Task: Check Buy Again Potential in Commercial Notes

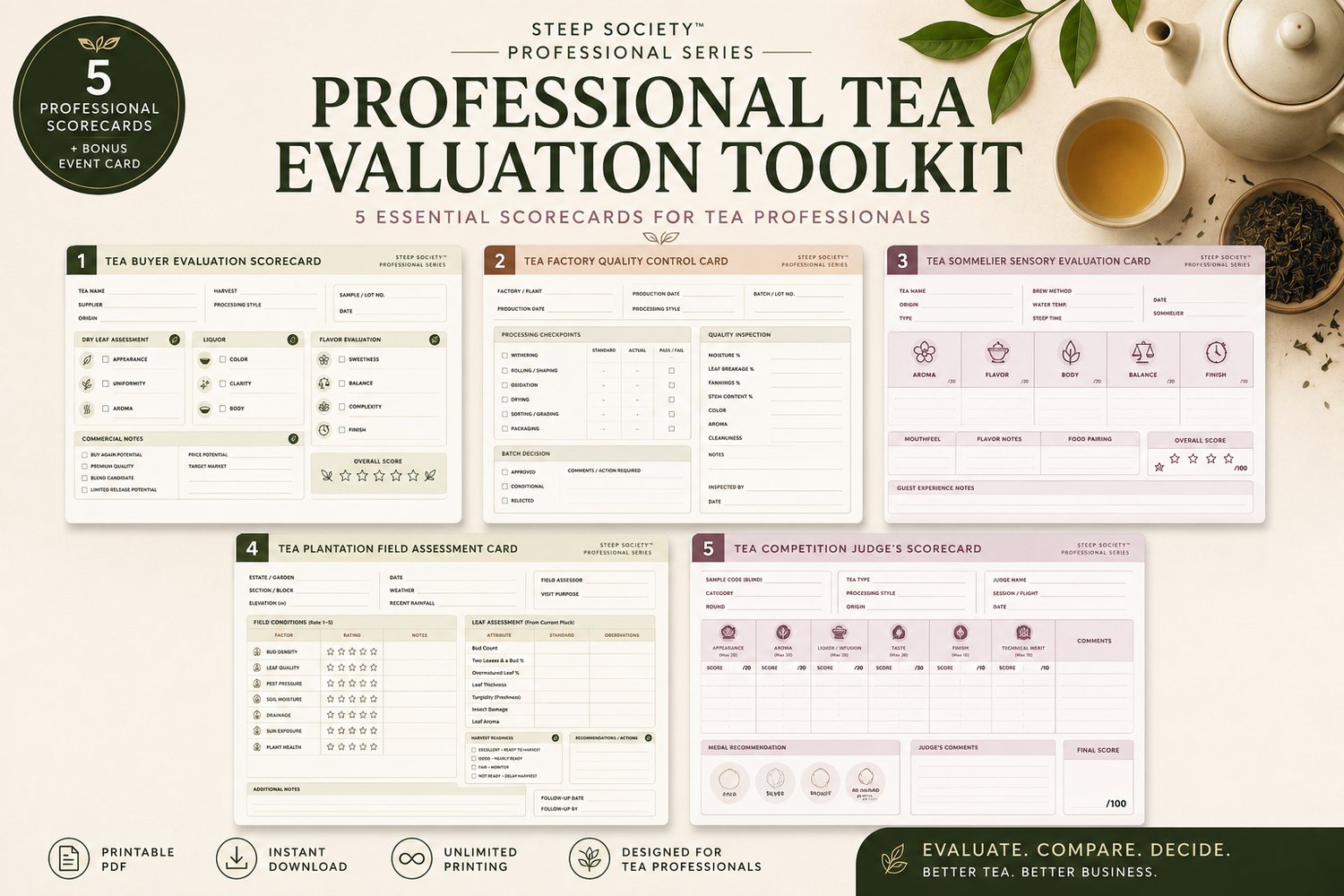Action: coord(85,455)
